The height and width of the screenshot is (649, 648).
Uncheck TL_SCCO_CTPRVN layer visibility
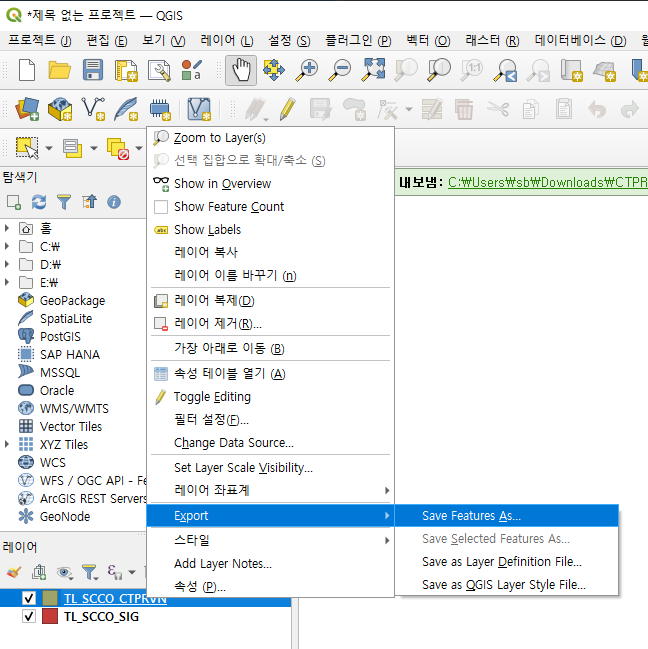pyautogui.click(x=29, y=598)
